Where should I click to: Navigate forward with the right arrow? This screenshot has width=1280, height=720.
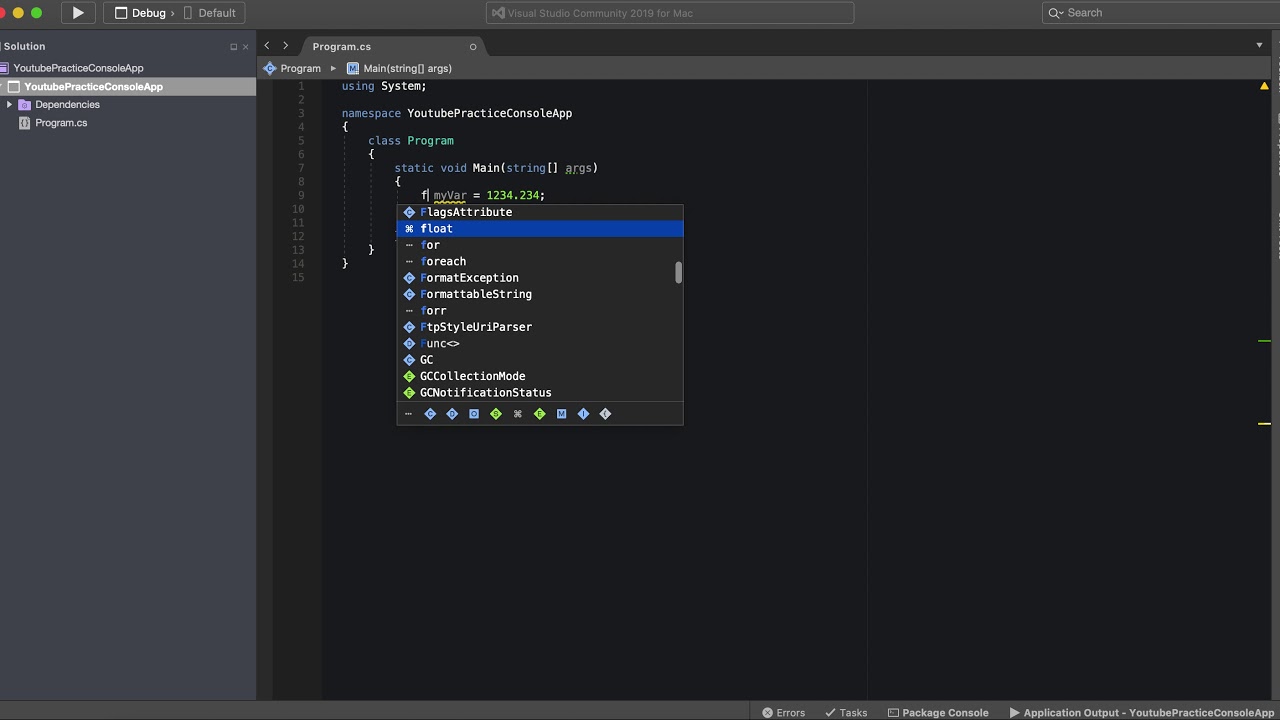[x=286, y=46]
